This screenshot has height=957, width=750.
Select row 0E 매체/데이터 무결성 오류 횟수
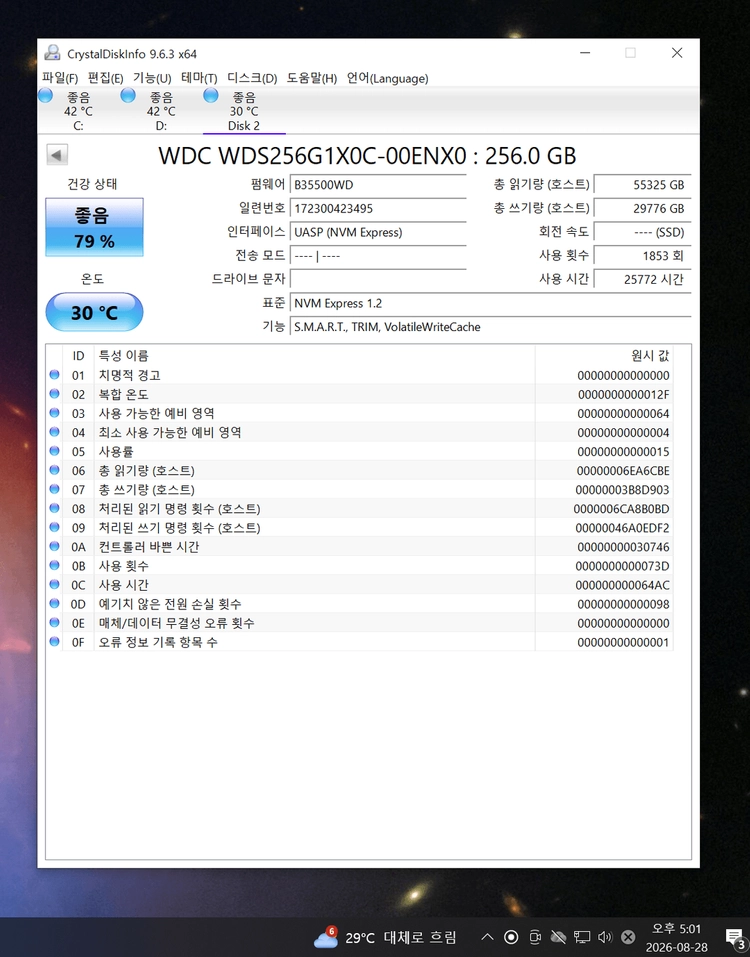360,623
